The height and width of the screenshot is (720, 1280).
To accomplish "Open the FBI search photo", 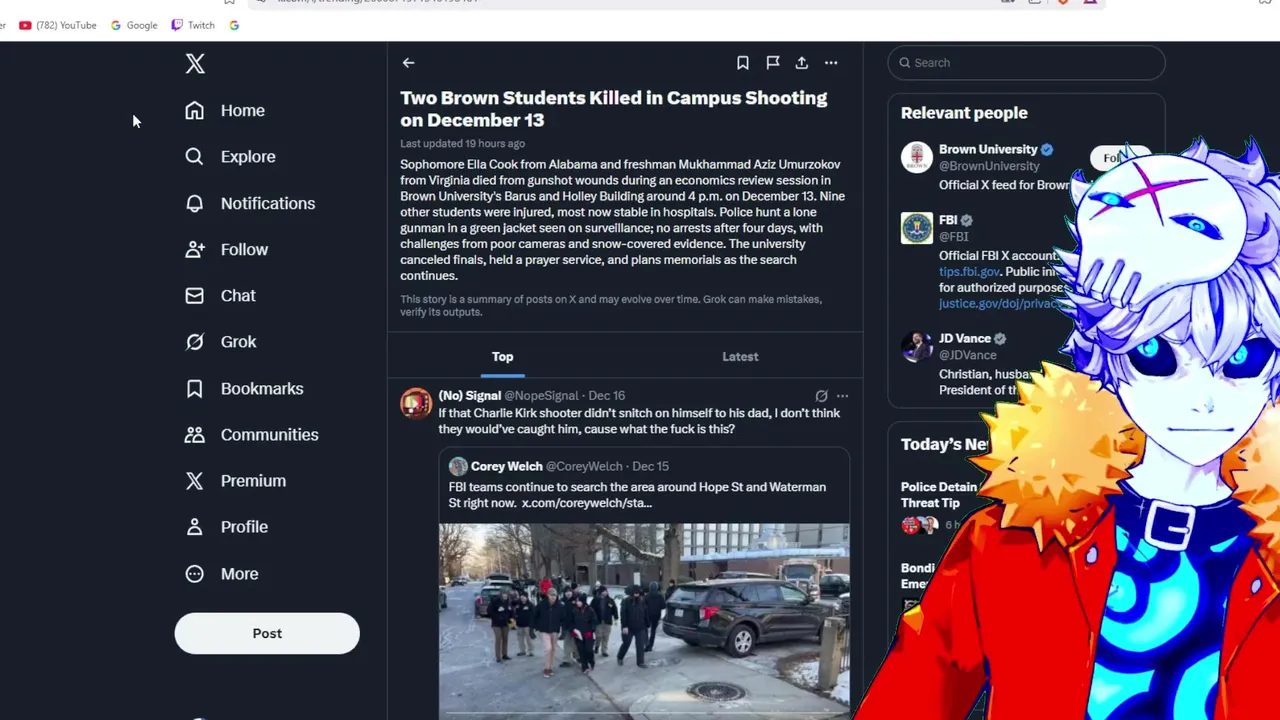I will pos(644,620).
